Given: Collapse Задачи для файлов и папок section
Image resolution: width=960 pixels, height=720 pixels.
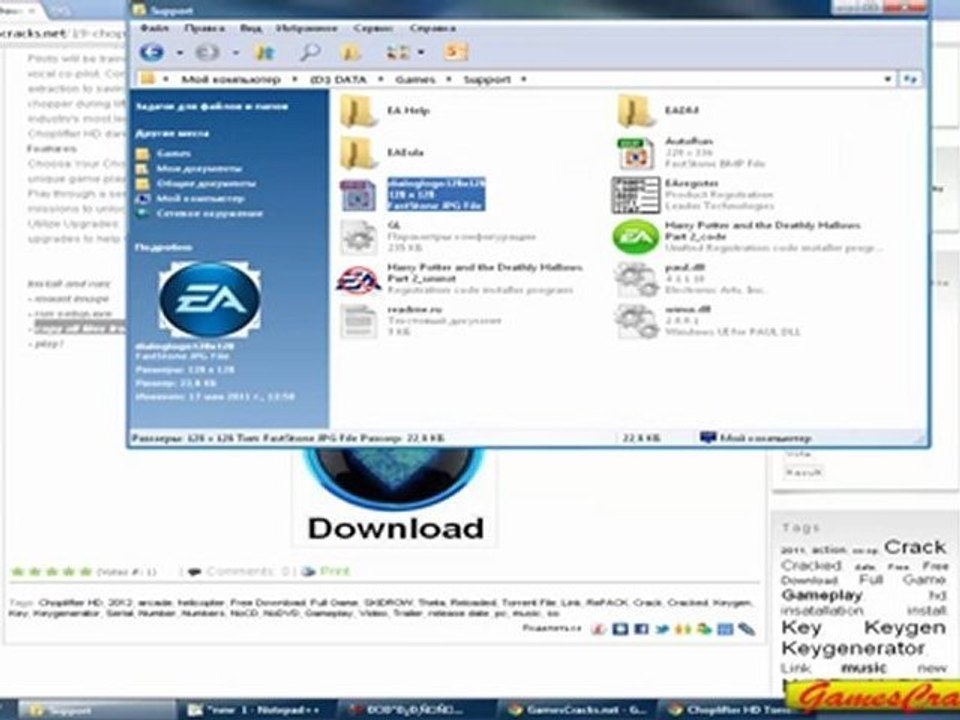Looking at the screenshot, I should point(211,107).
